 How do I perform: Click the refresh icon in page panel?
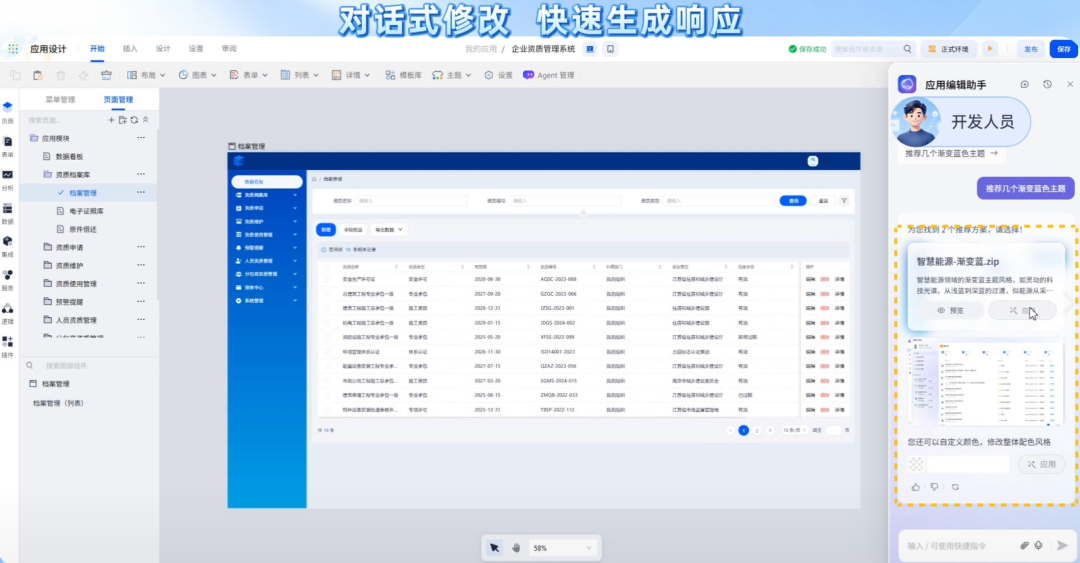pos(134,120)
